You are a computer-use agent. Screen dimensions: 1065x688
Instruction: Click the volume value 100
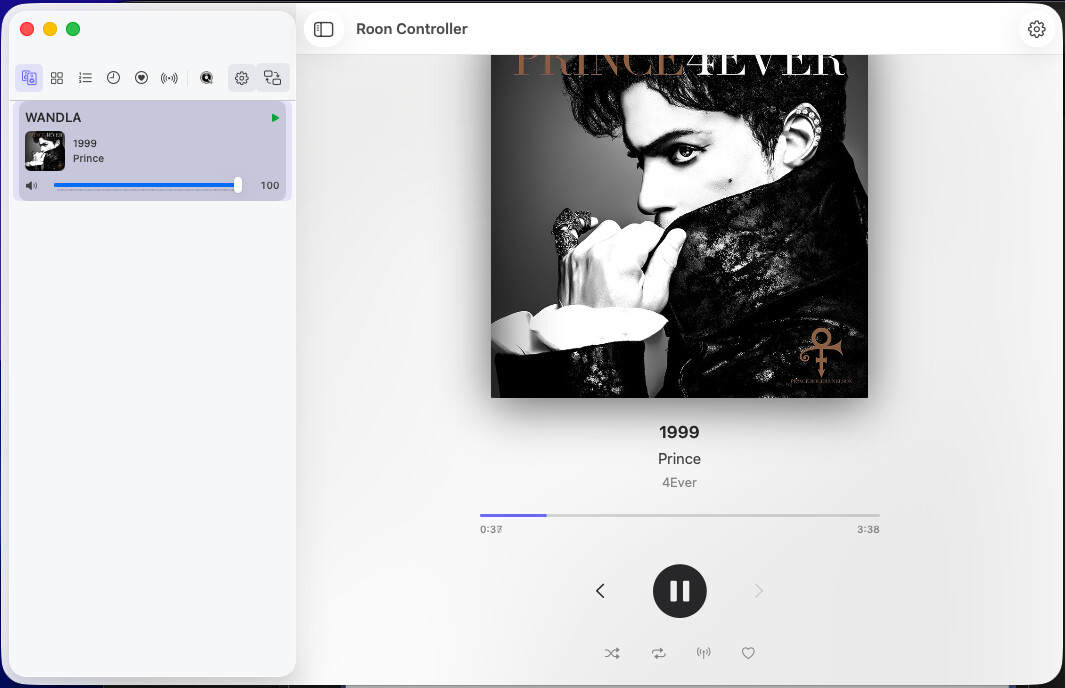[270, 185]
